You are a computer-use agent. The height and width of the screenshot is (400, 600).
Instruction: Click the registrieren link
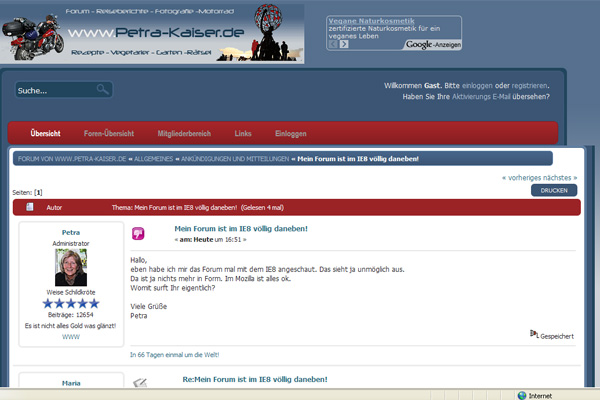pyautogui.click(x=529, y=86)
